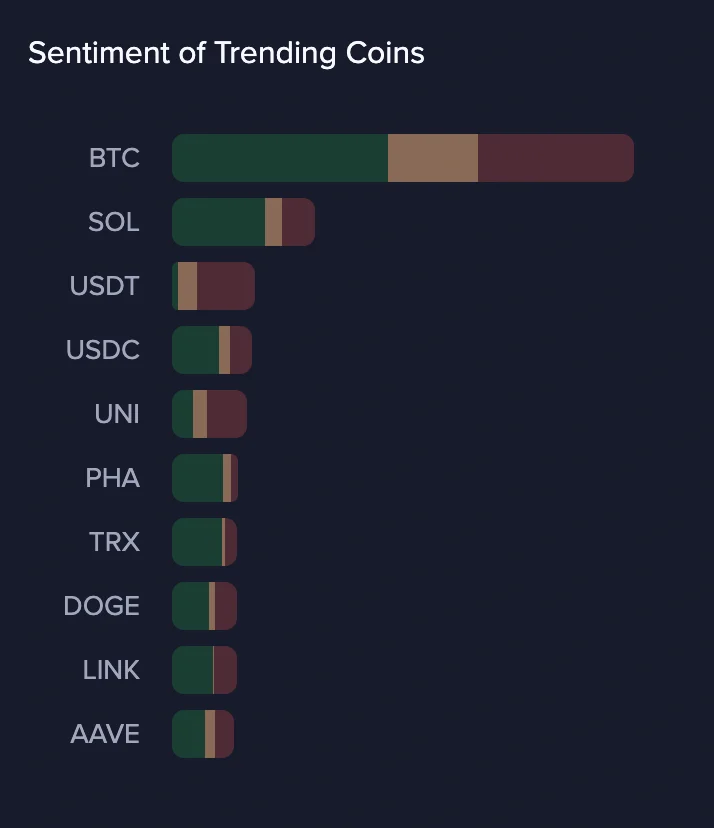Click the AAVE coin label
The image size is (714, 828).
[105, 734]
